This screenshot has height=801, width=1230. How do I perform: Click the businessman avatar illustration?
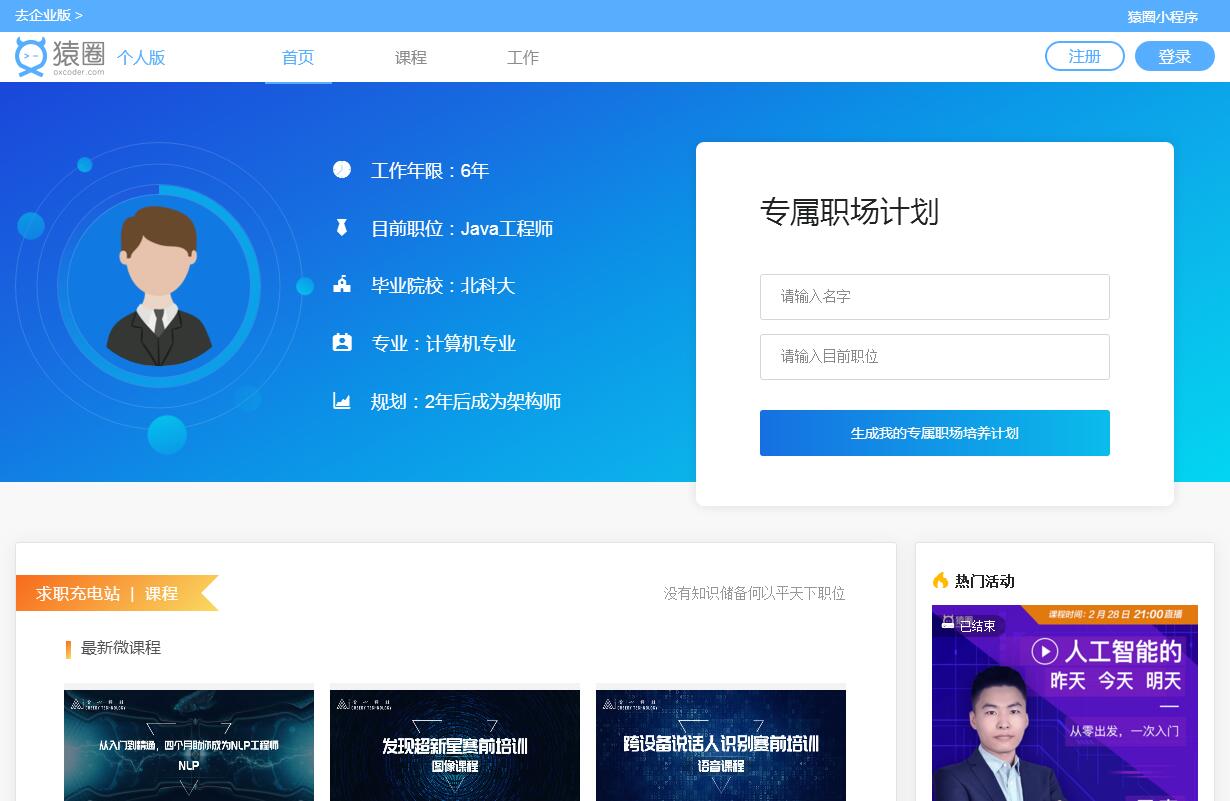tap(158, 286)
